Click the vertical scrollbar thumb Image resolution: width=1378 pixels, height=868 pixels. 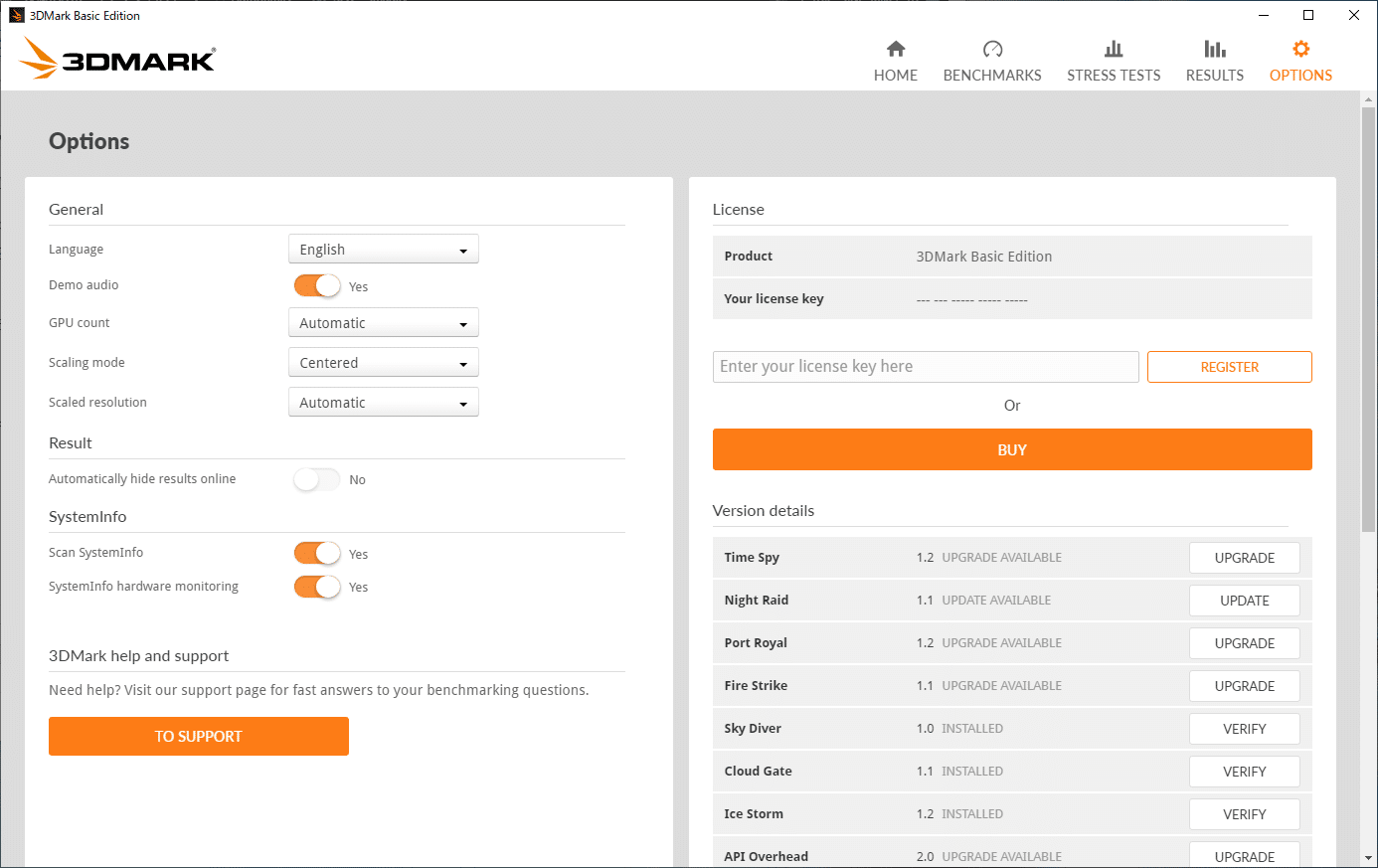(x=1369, y=319)
